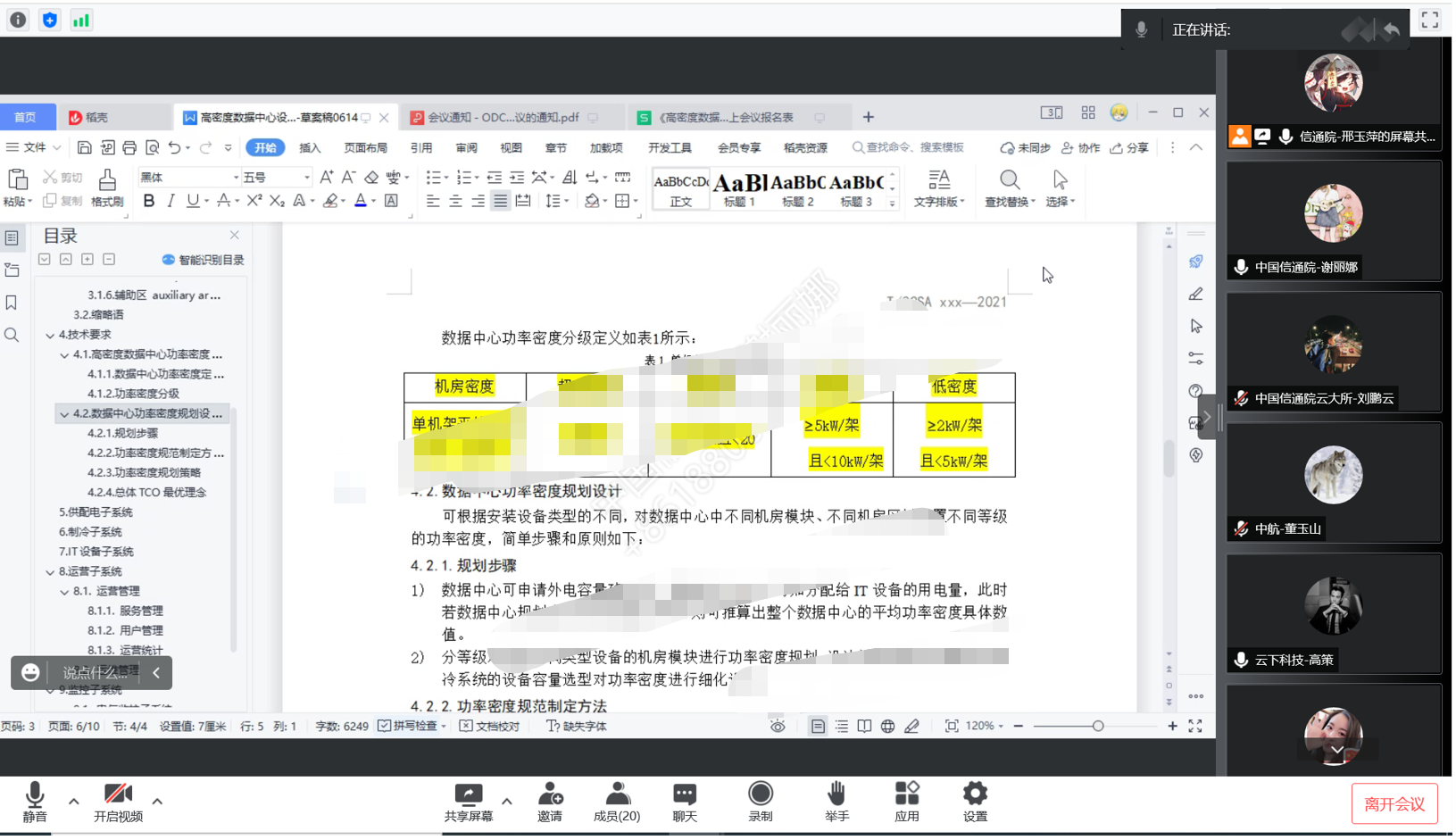Image resolution: width=1456 pixels, height=840 pixels.
Task: Open the 插入 ribbon tab
Action: [310, 148]
